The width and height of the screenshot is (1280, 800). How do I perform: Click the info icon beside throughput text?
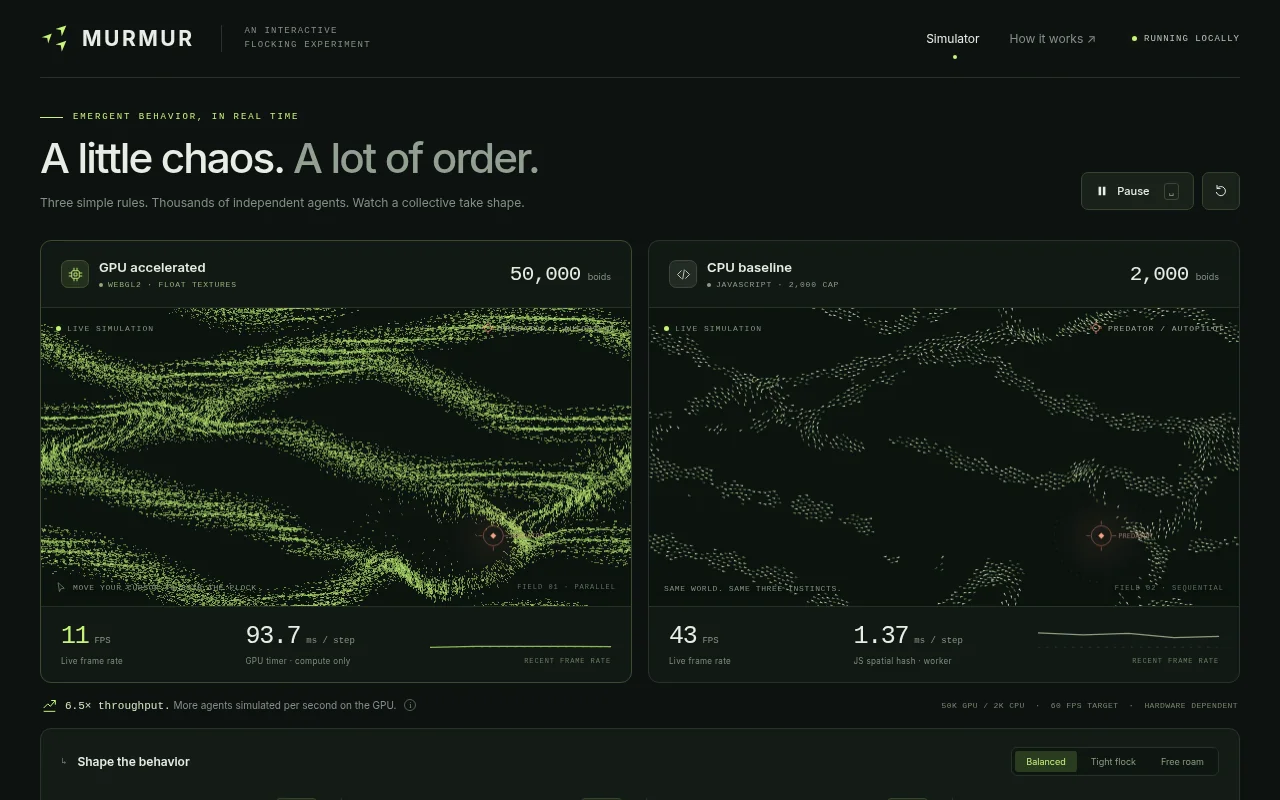(x=410, y=705)
